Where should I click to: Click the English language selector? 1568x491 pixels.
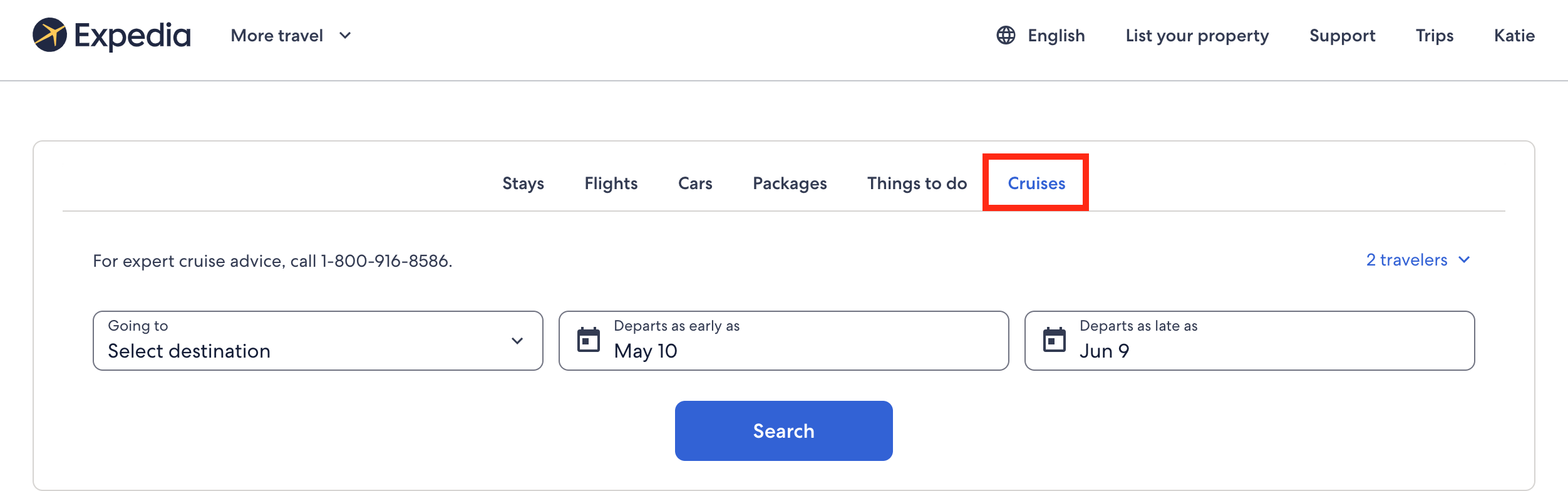pos(1056,36)
